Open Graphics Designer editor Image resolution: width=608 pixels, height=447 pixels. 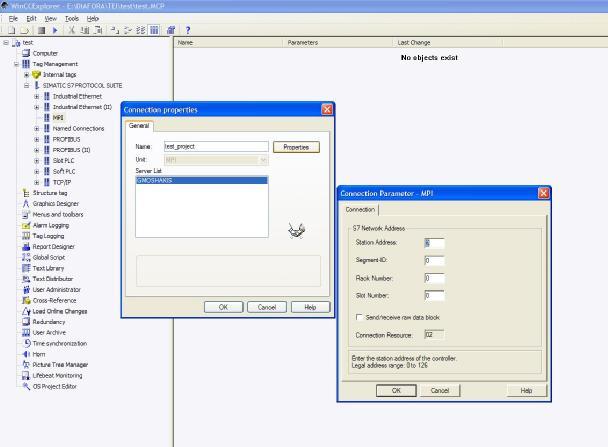55,204
